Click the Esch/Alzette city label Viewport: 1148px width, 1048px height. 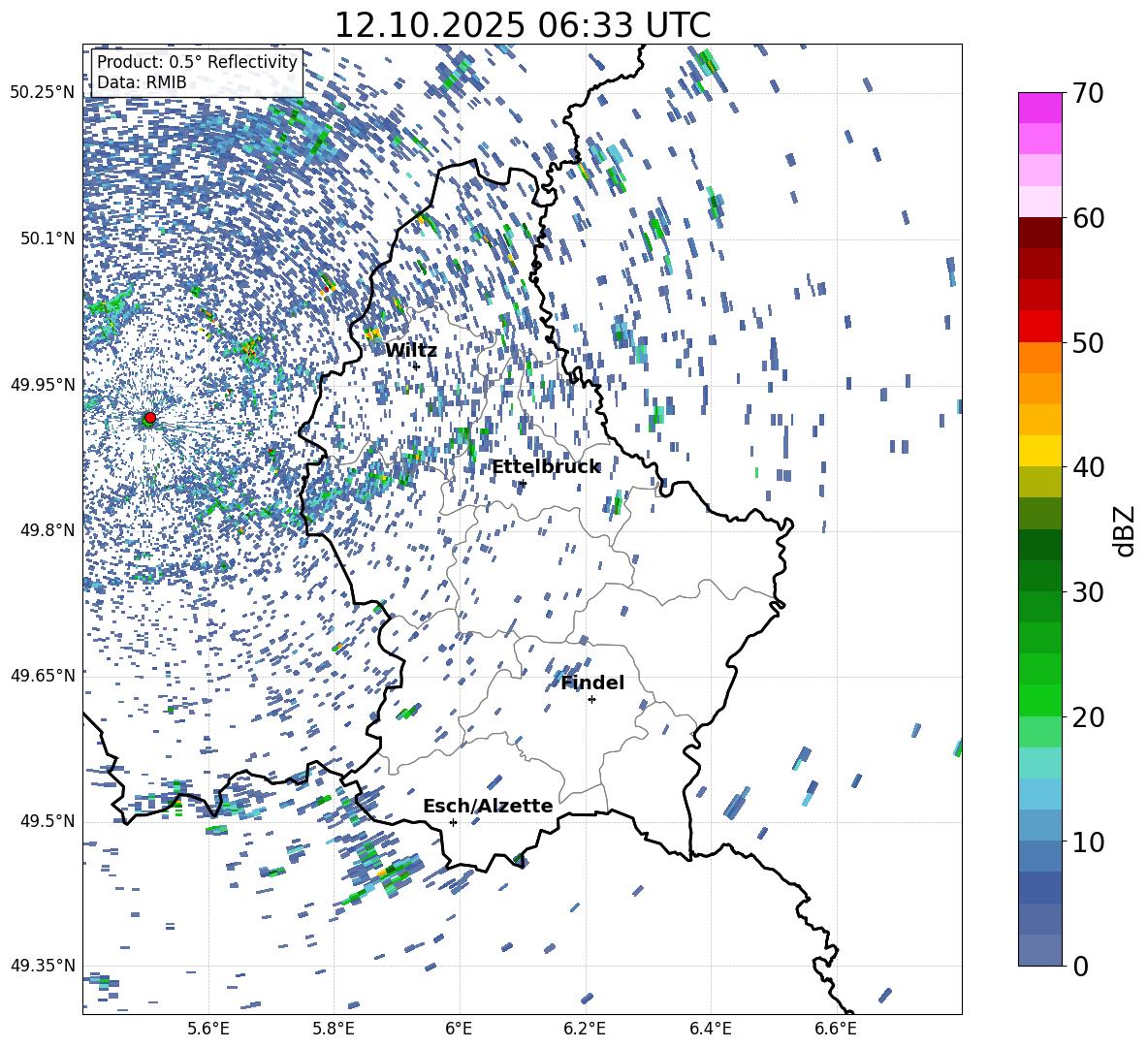coord(488,806)
